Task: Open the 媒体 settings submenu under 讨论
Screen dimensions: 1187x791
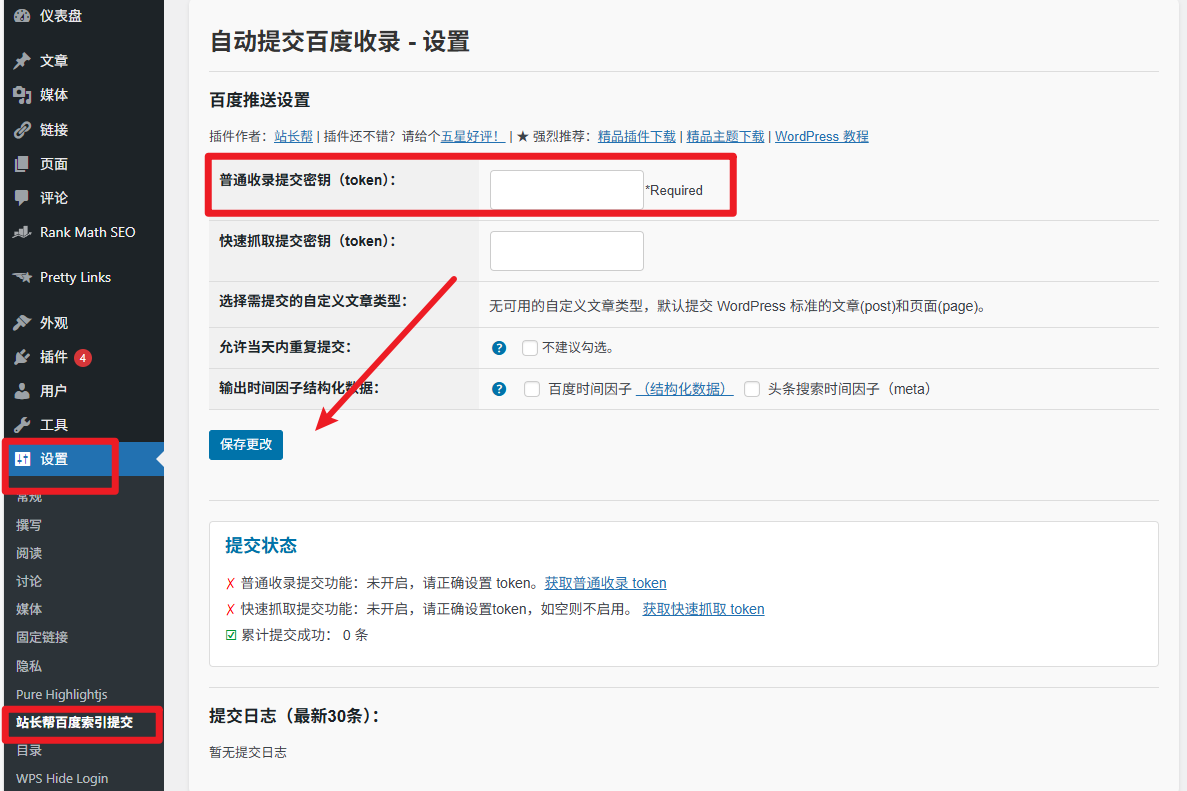Action: 29,609
